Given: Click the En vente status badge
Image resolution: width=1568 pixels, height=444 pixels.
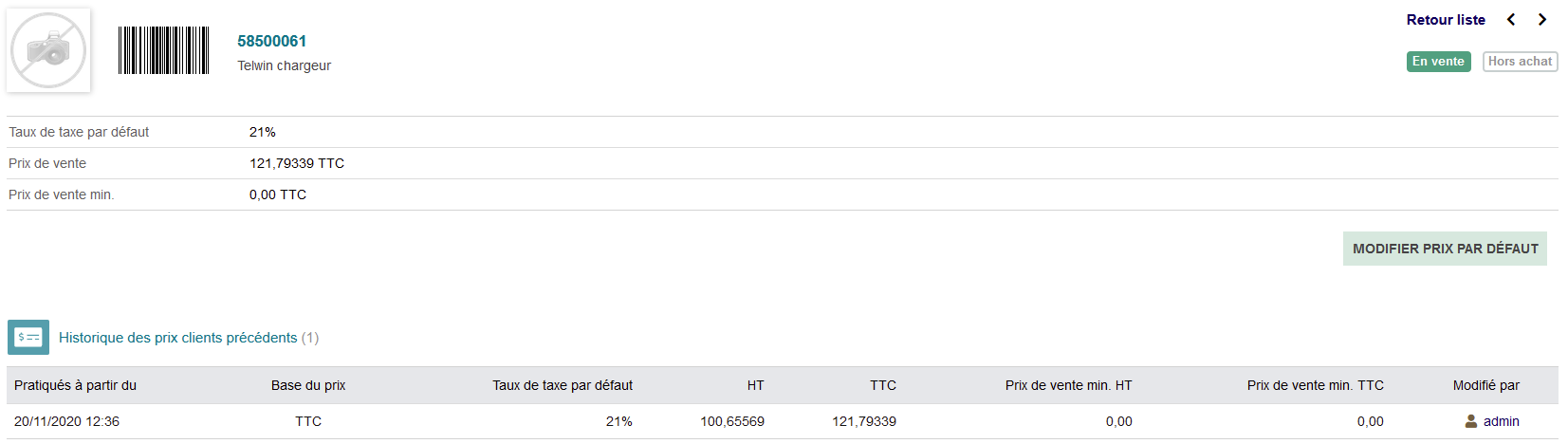Looking at the screenshot, I should click(1438, 62).
